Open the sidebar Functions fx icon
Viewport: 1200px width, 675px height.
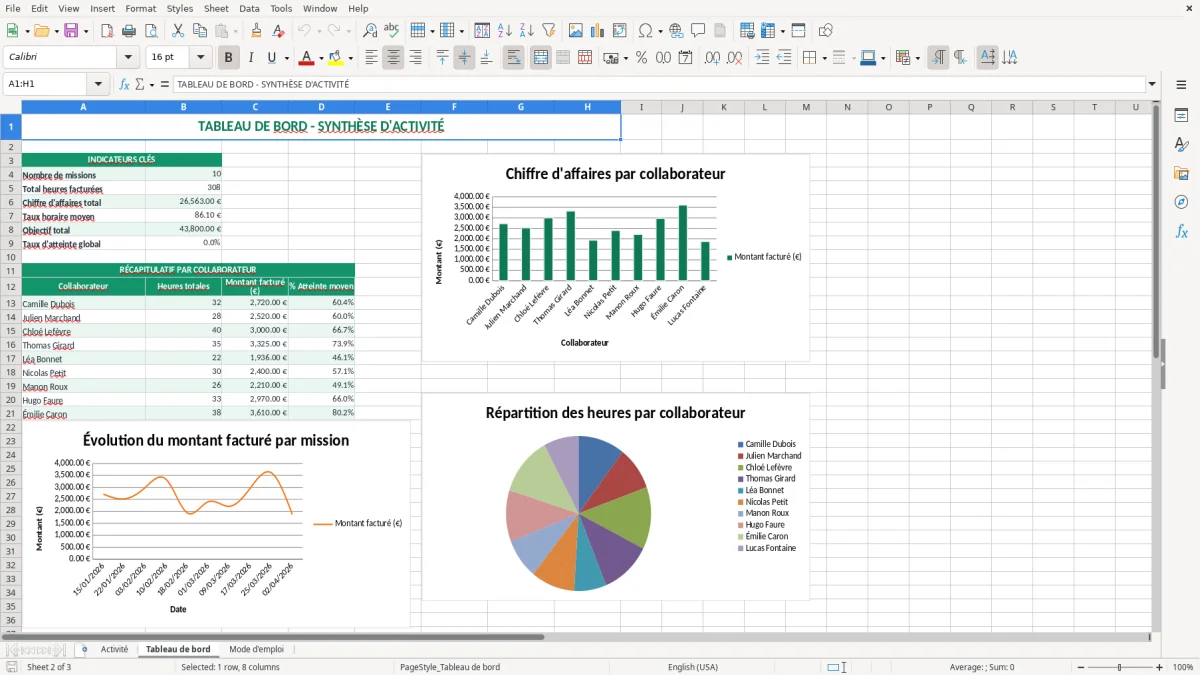1181,231
